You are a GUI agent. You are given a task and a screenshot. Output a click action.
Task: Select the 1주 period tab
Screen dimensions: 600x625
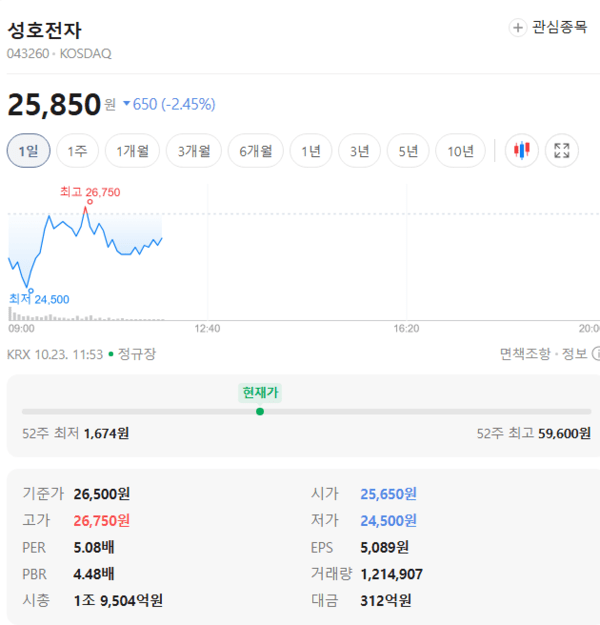77,151
